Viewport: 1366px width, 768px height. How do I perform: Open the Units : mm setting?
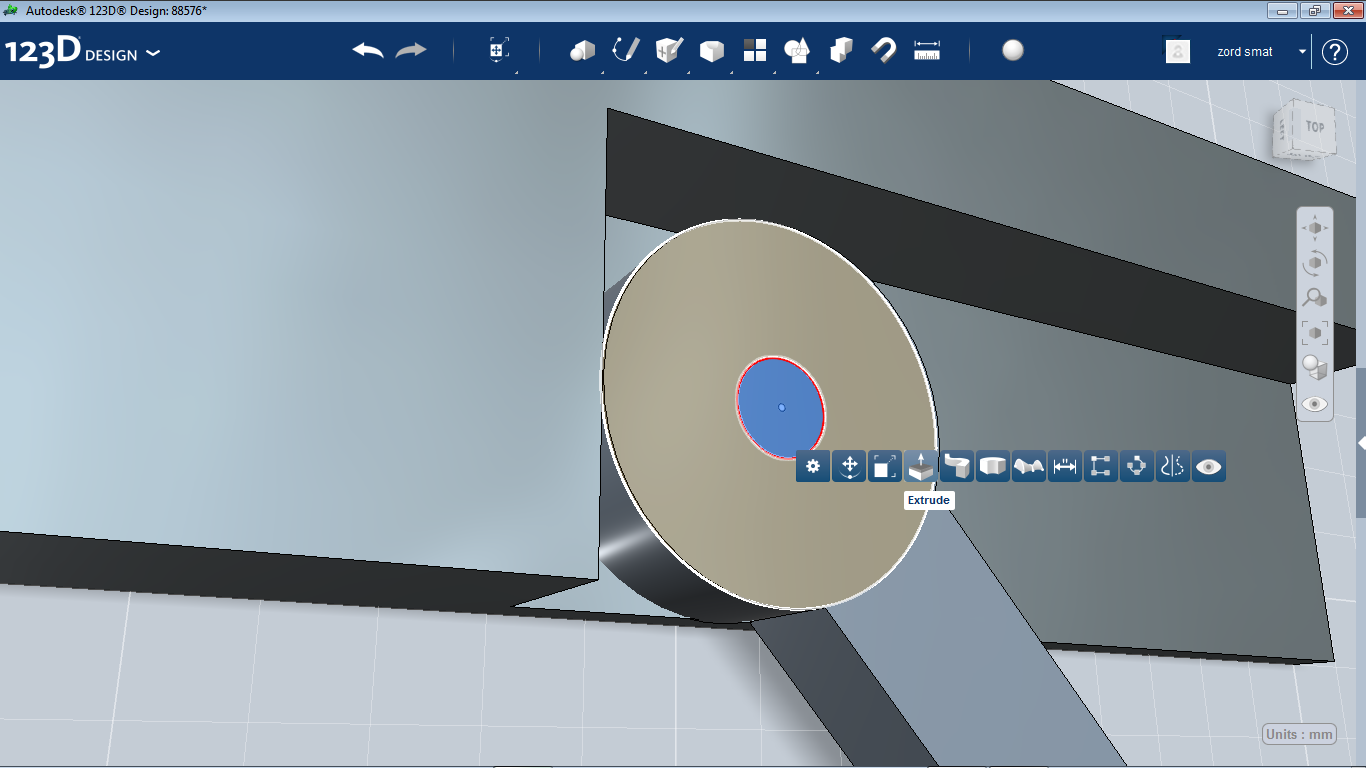click(1299, 734)
